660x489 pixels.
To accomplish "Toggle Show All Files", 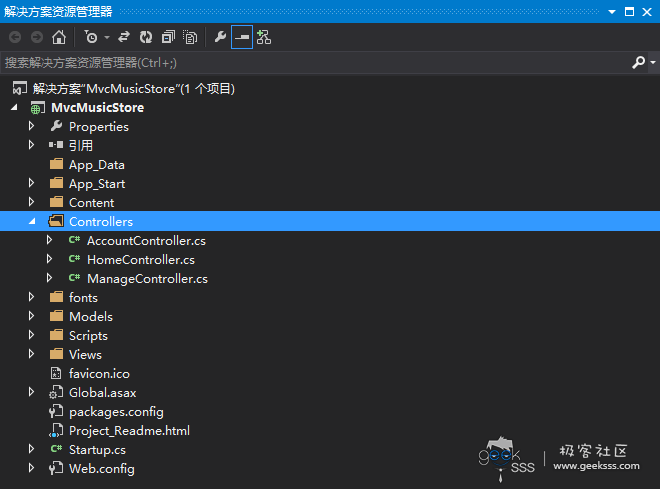I will pyautogui.click(x=190, y=37).
